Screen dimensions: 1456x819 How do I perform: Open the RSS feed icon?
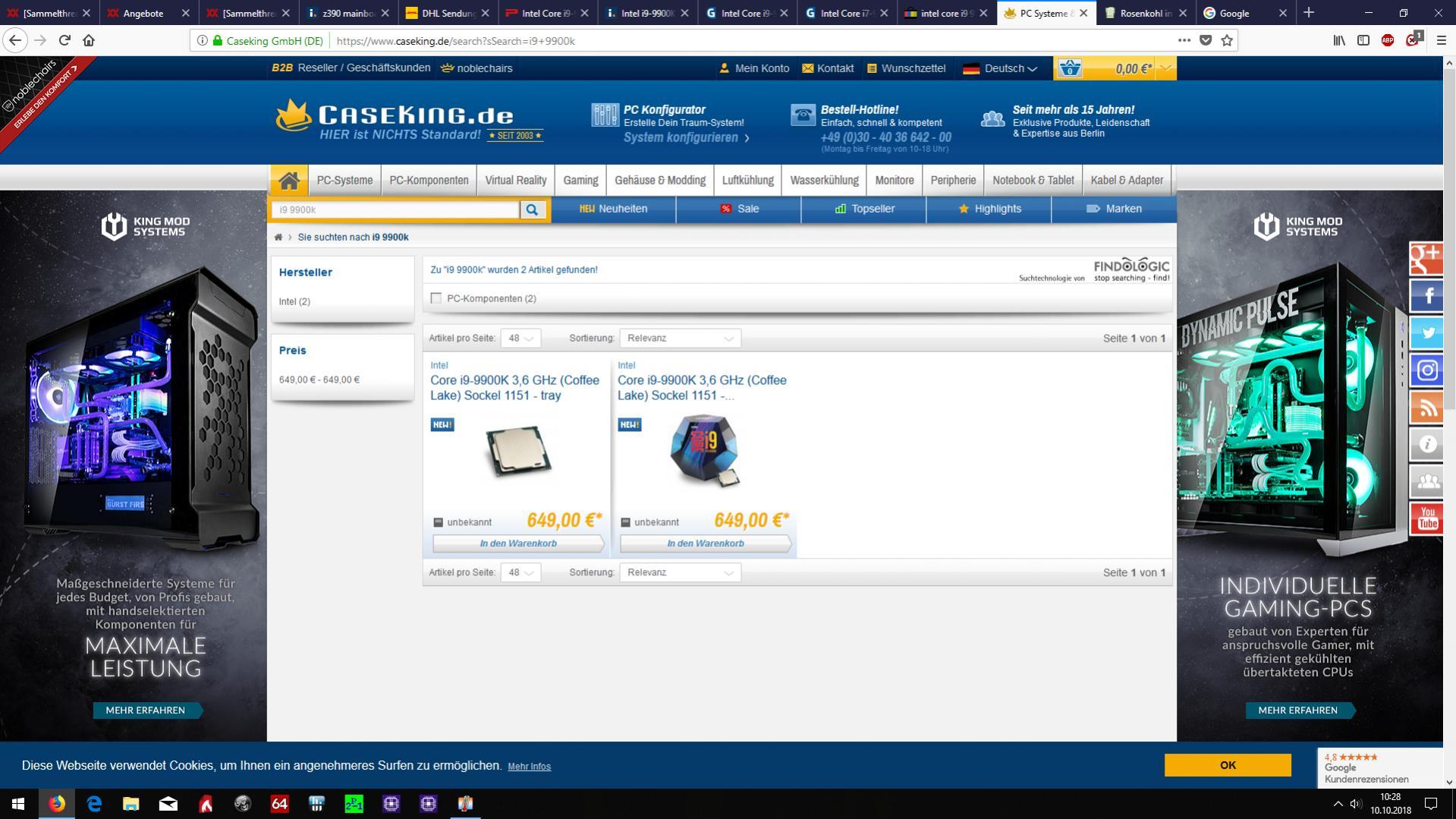(1426, 408)
